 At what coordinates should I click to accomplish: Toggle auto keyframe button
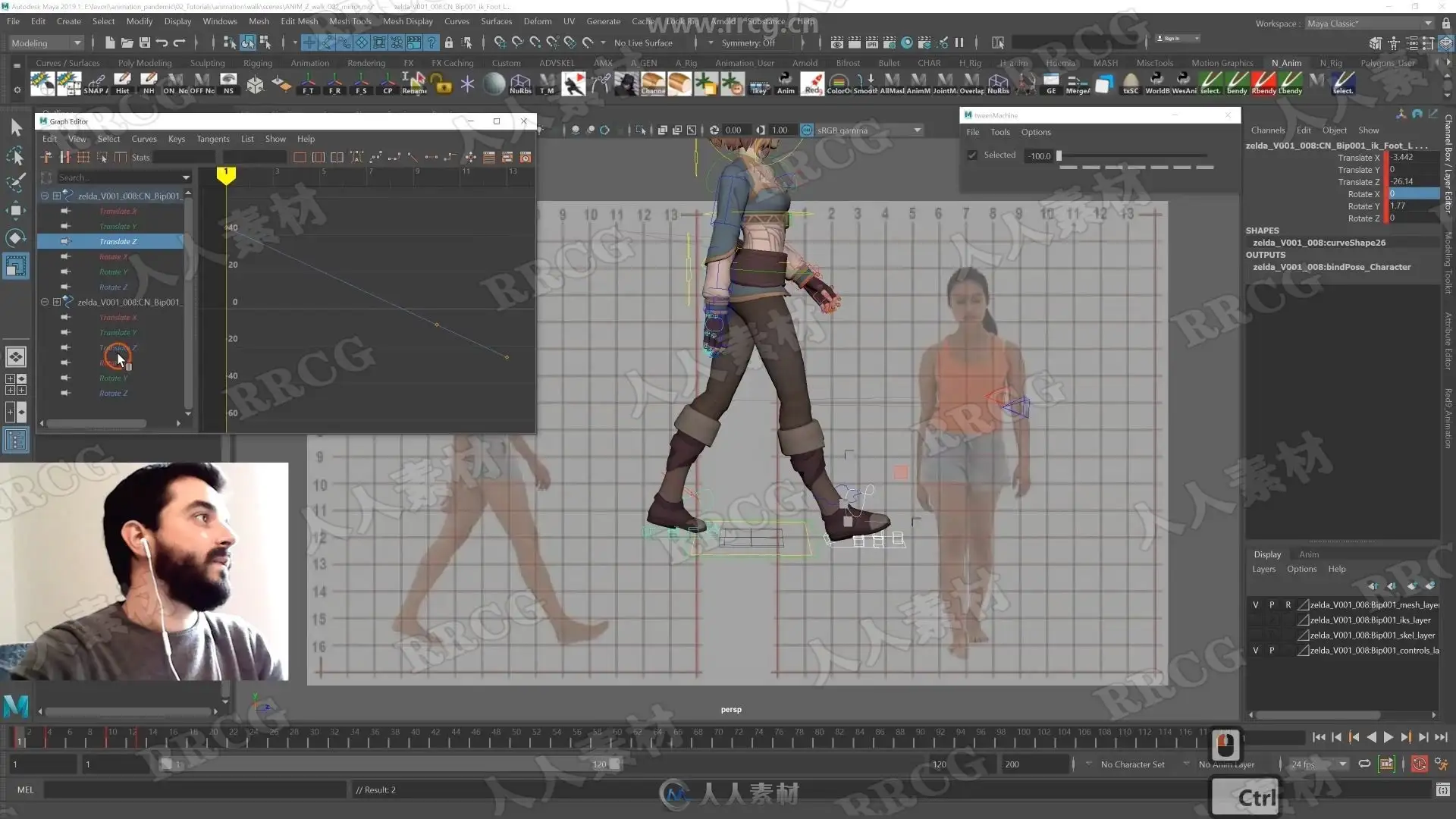1419,764
